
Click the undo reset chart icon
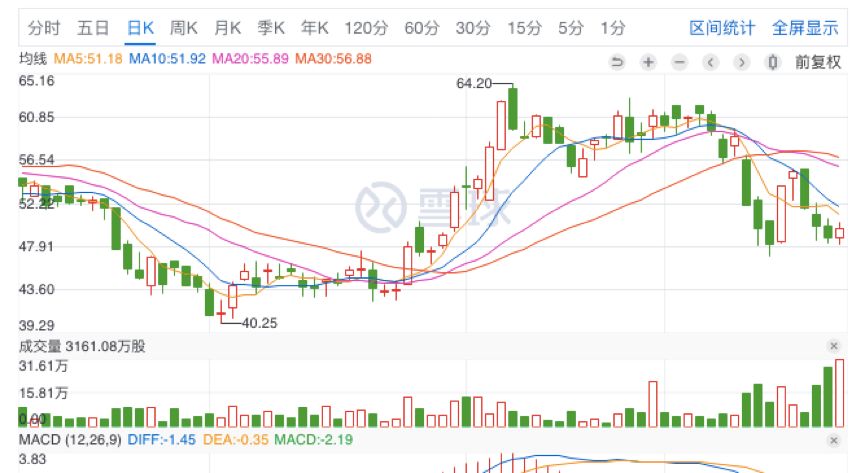(617, 62)
